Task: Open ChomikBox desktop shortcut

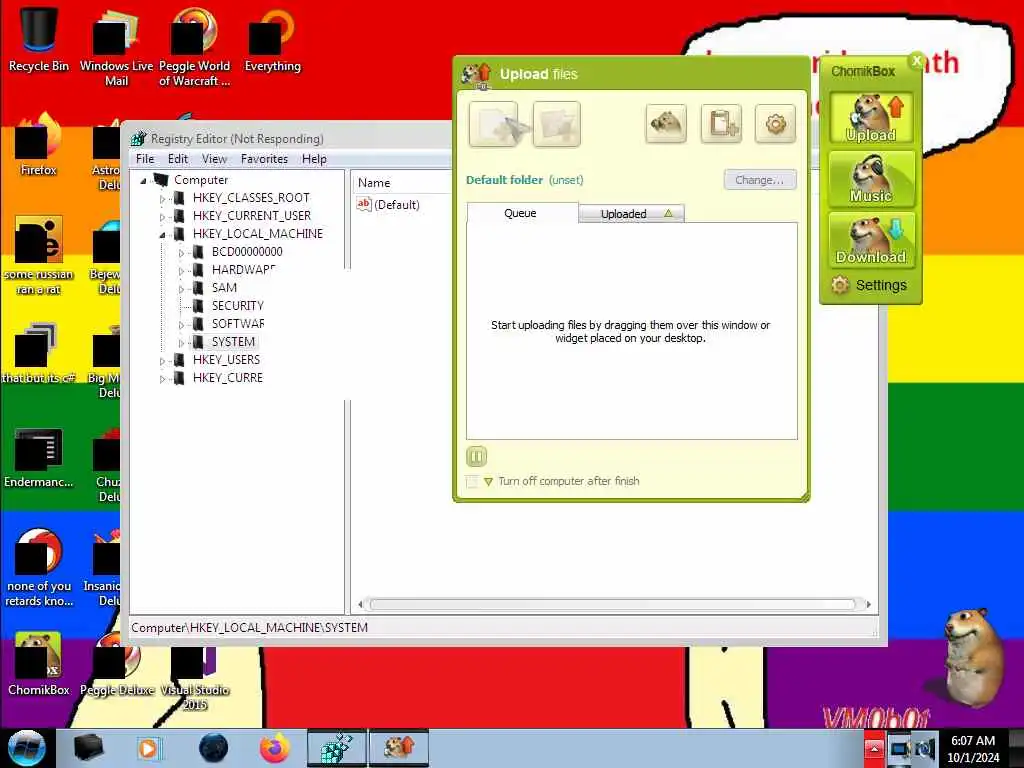Action: pos(39,664)
